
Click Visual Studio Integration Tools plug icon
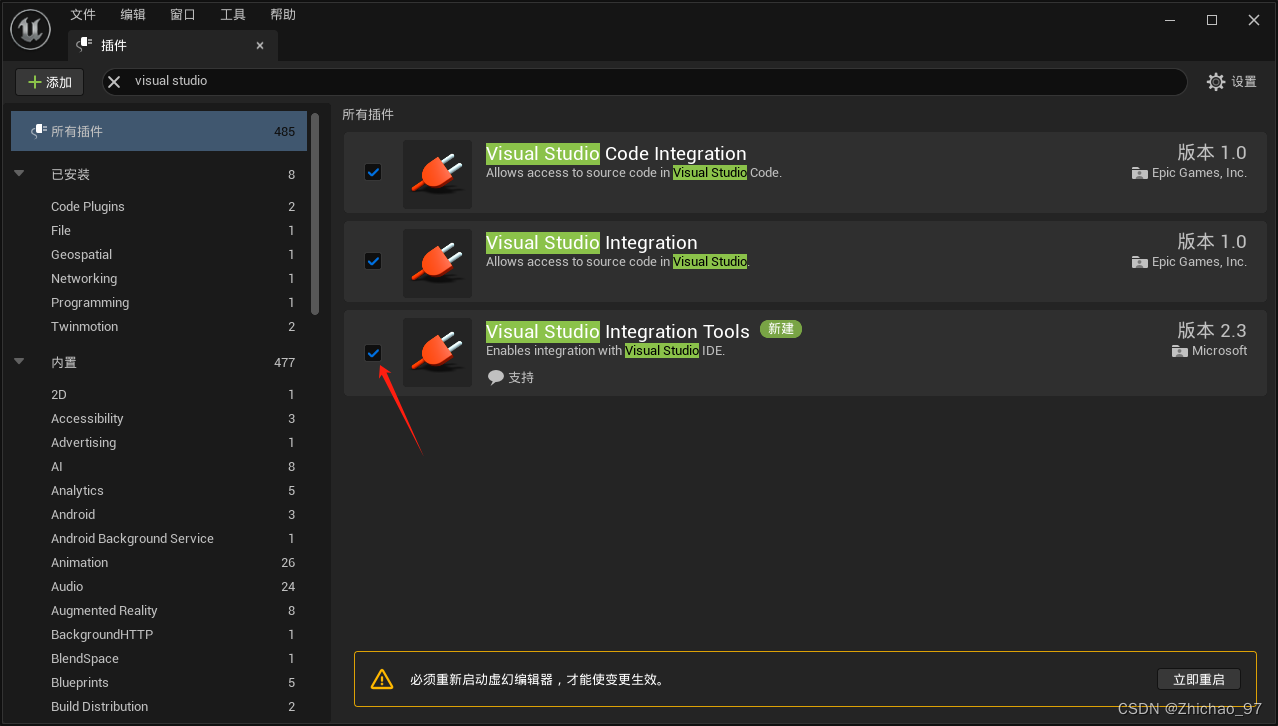437,352
